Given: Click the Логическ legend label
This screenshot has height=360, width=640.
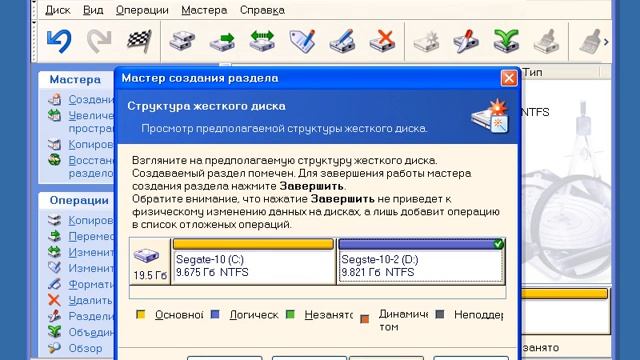Looking at the screenshot, I should (253, 315).
